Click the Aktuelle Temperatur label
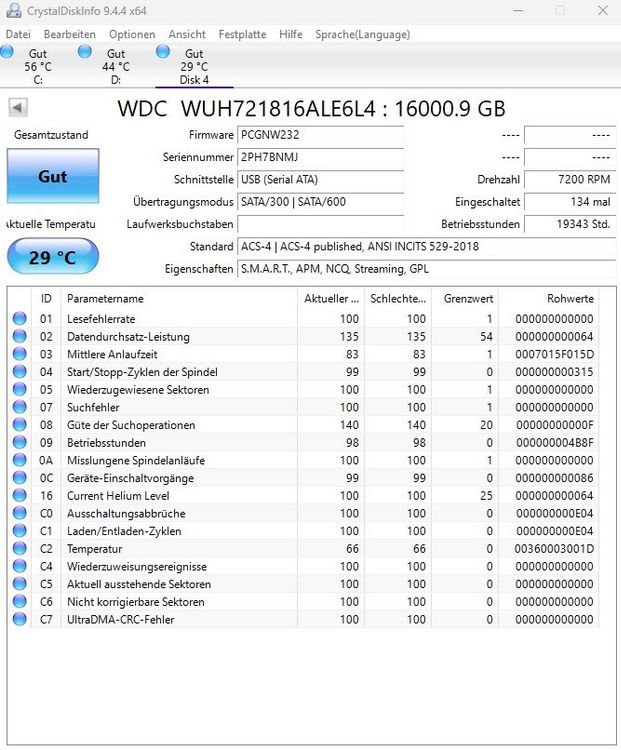Screen dimensions: 621x750 pos(50,224)
